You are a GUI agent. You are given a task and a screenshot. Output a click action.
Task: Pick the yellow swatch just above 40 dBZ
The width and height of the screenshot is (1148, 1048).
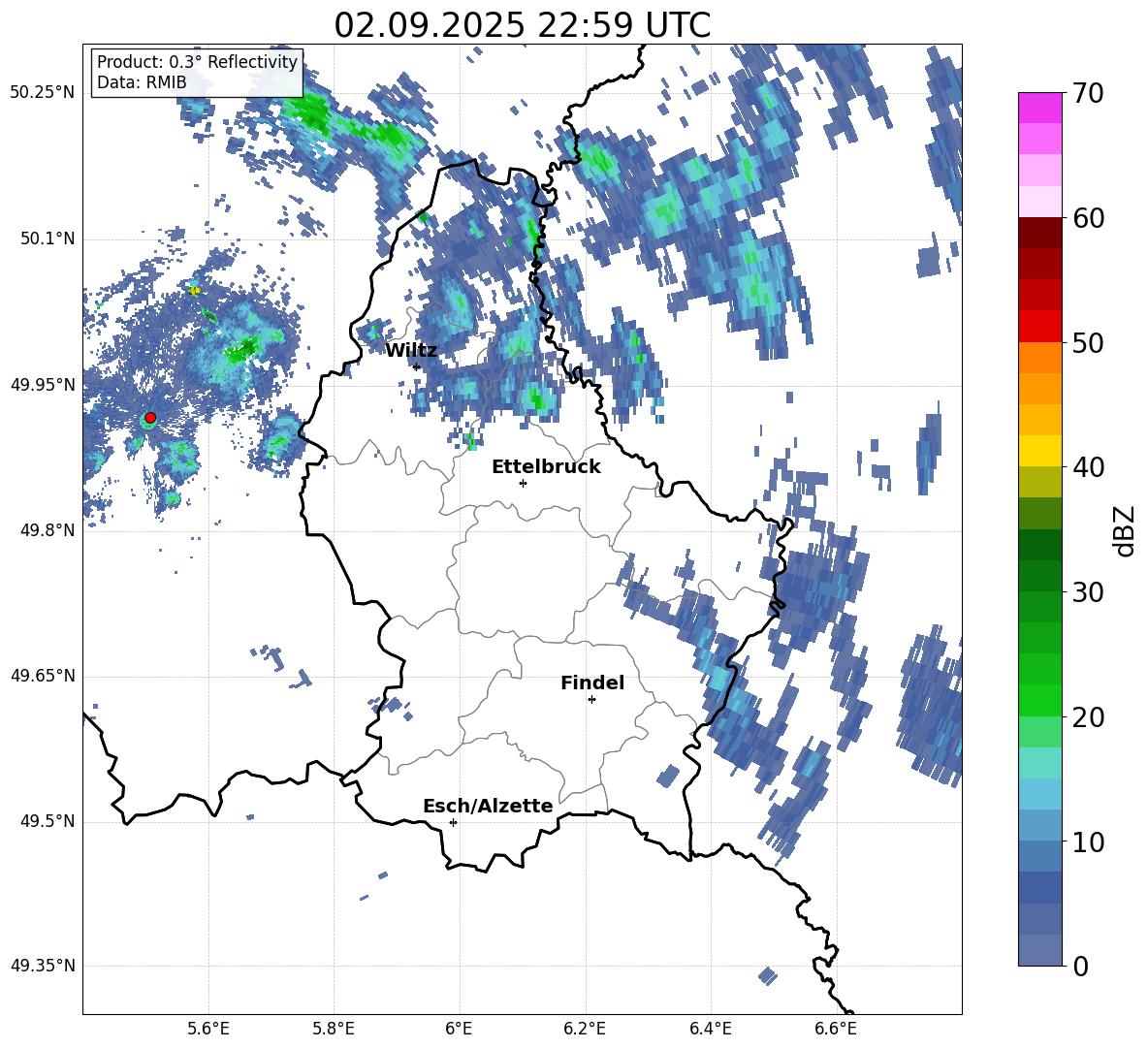[x=1039, y=451]
